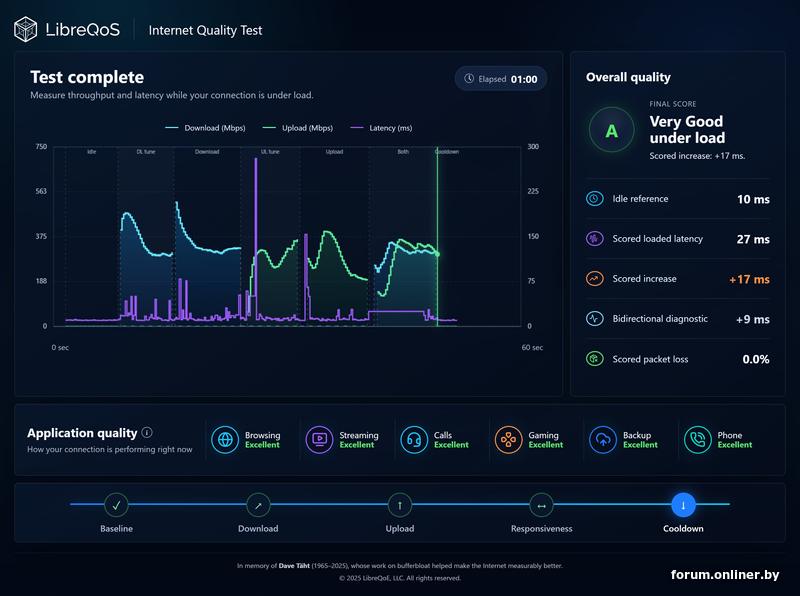This screenshot has height=596, width=800.
Task: Click the Backup cloud upload icon
Action: pyautogui.click(x=603, y=439)
